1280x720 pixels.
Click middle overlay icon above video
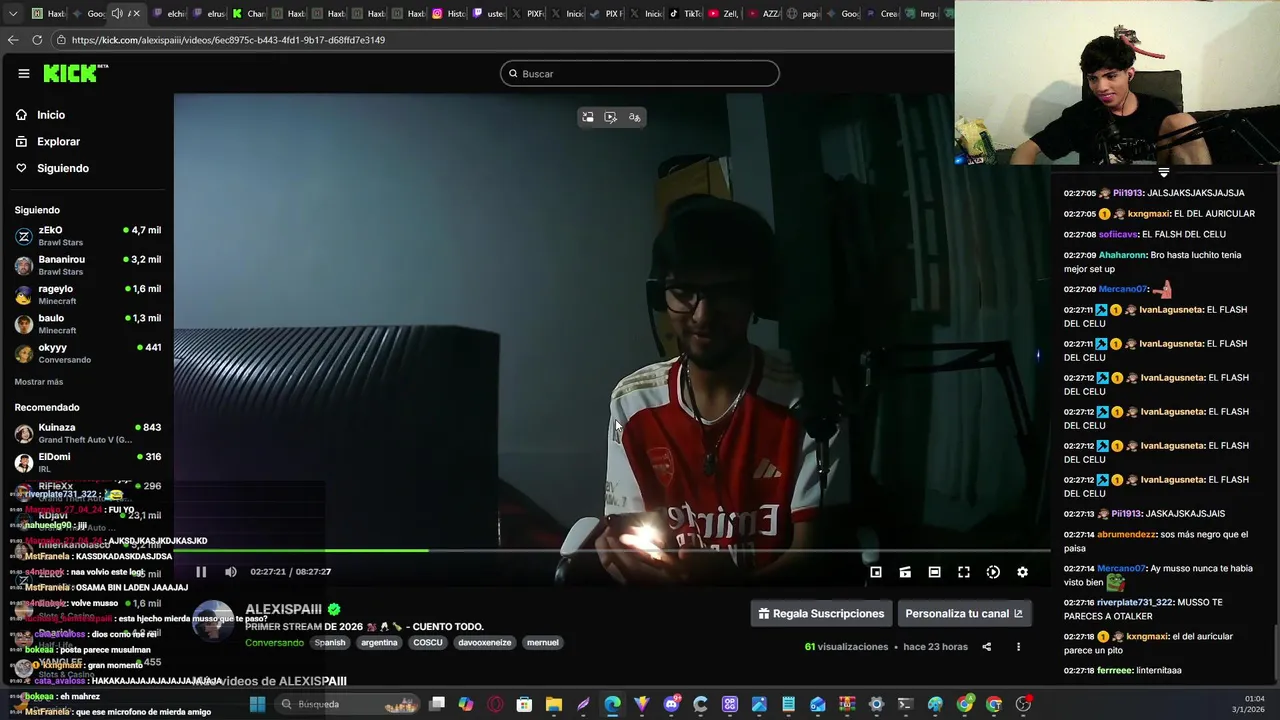tap(611, 117)
